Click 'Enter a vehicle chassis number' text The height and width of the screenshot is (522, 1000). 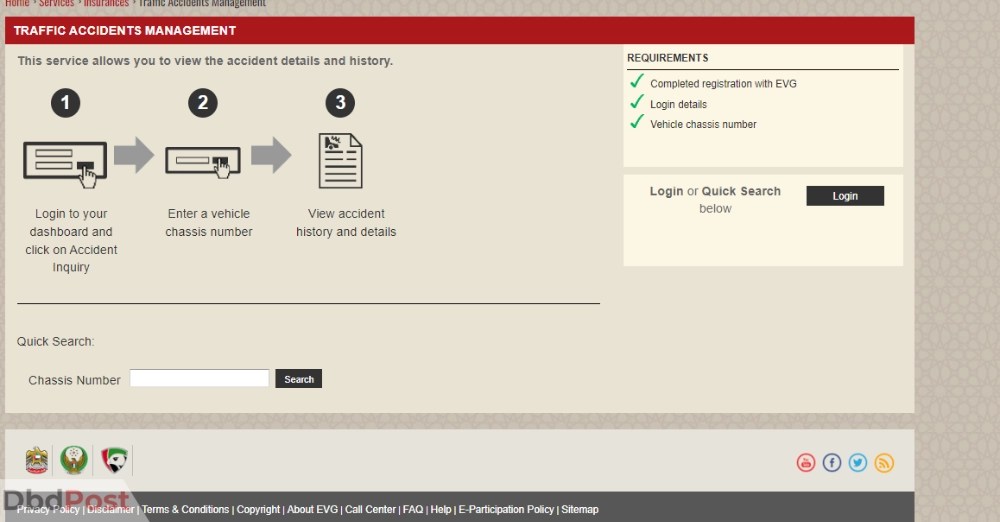209,223
